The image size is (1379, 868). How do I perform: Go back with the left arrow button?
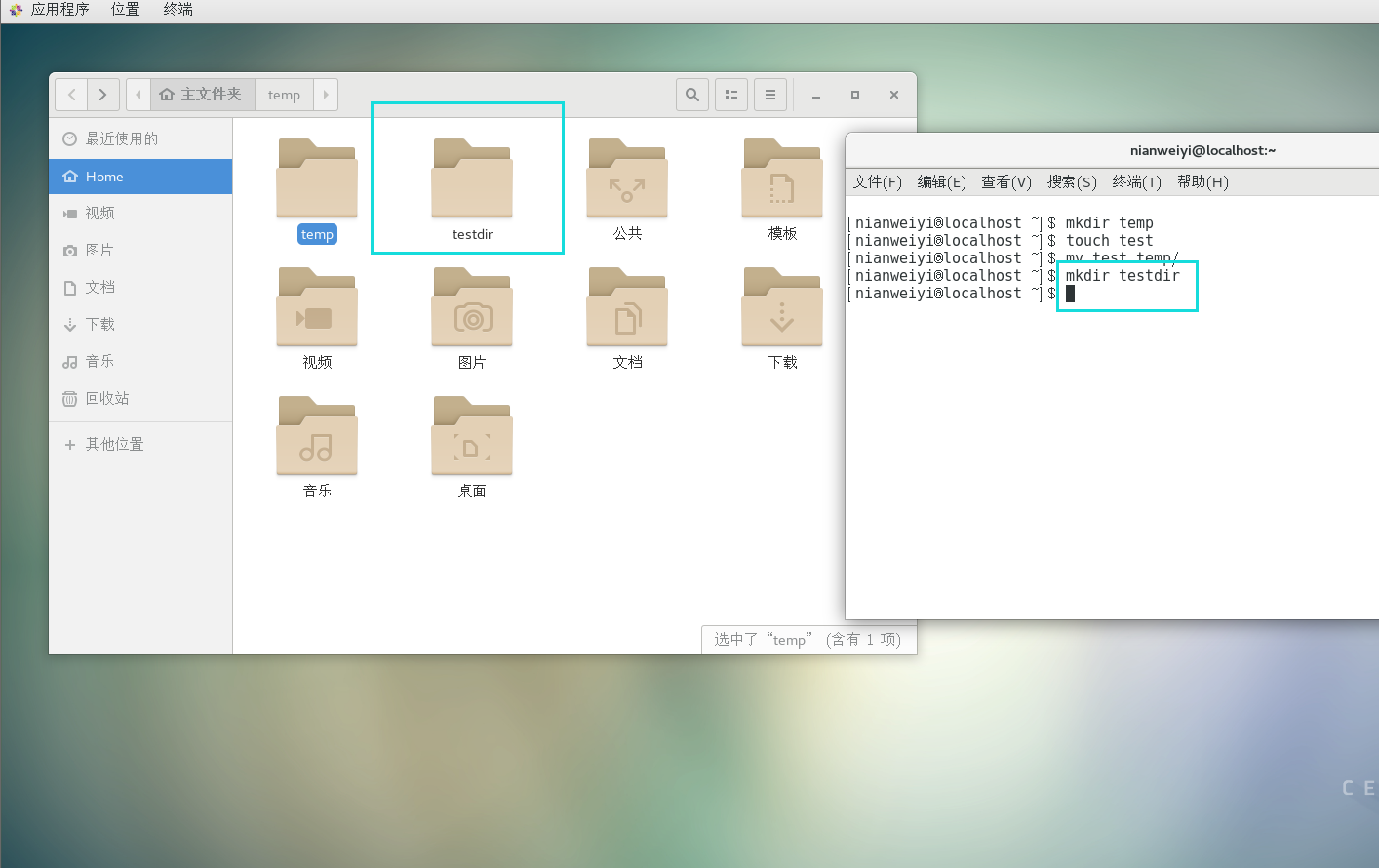71,95
